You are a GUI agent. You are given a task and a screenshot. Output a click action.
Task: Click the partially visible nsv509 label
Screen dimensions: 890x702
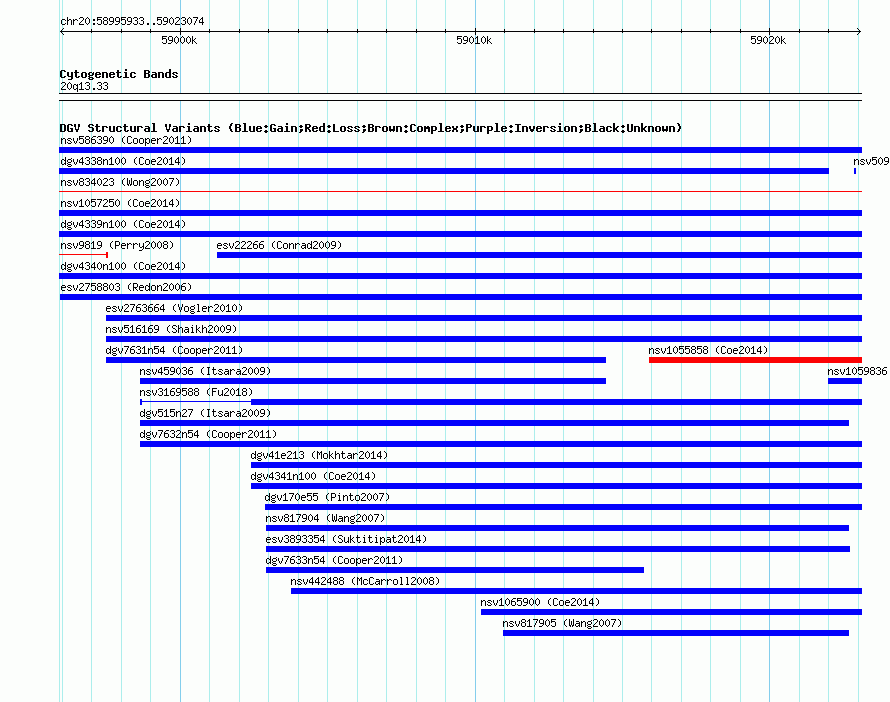pos(871,161)
